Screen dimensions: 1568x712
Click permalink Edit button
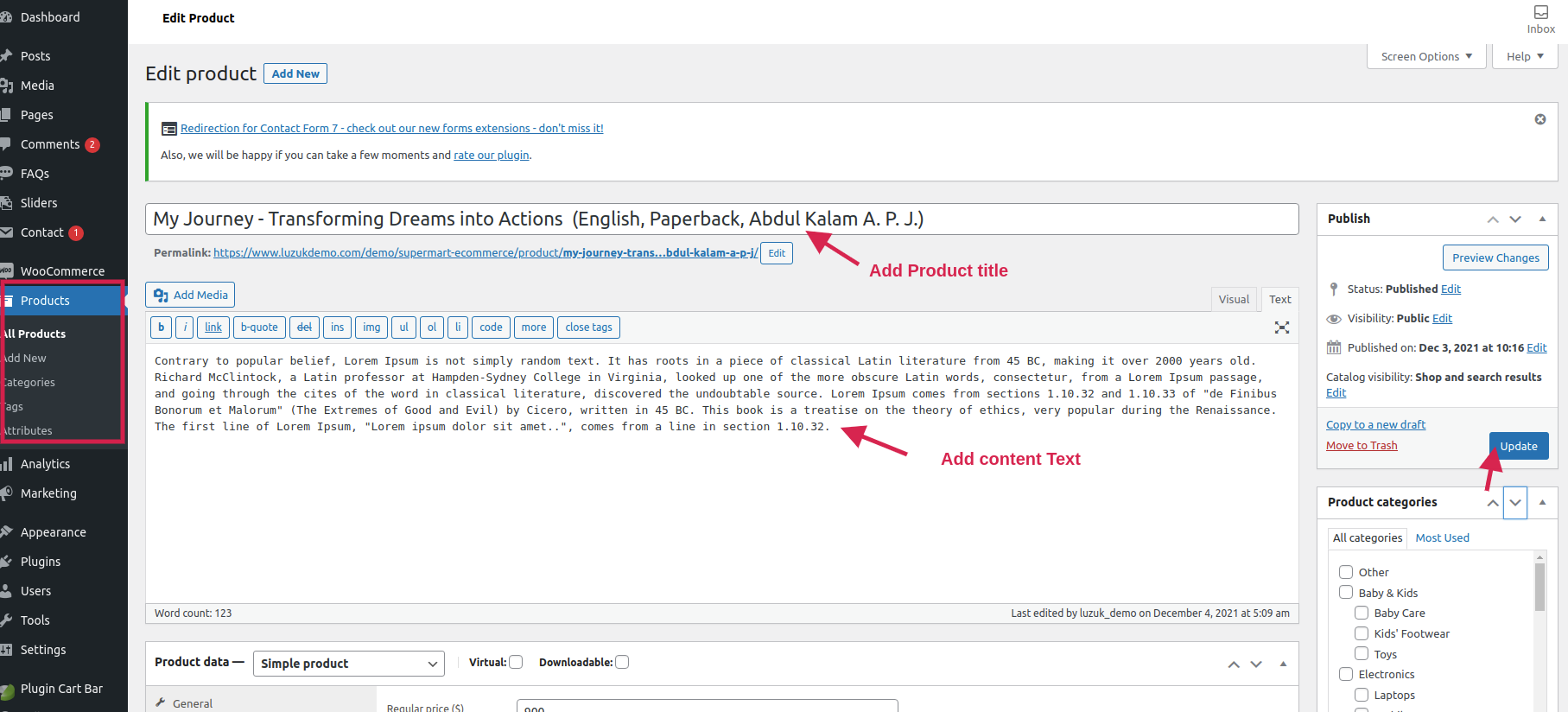coord(777,253)
